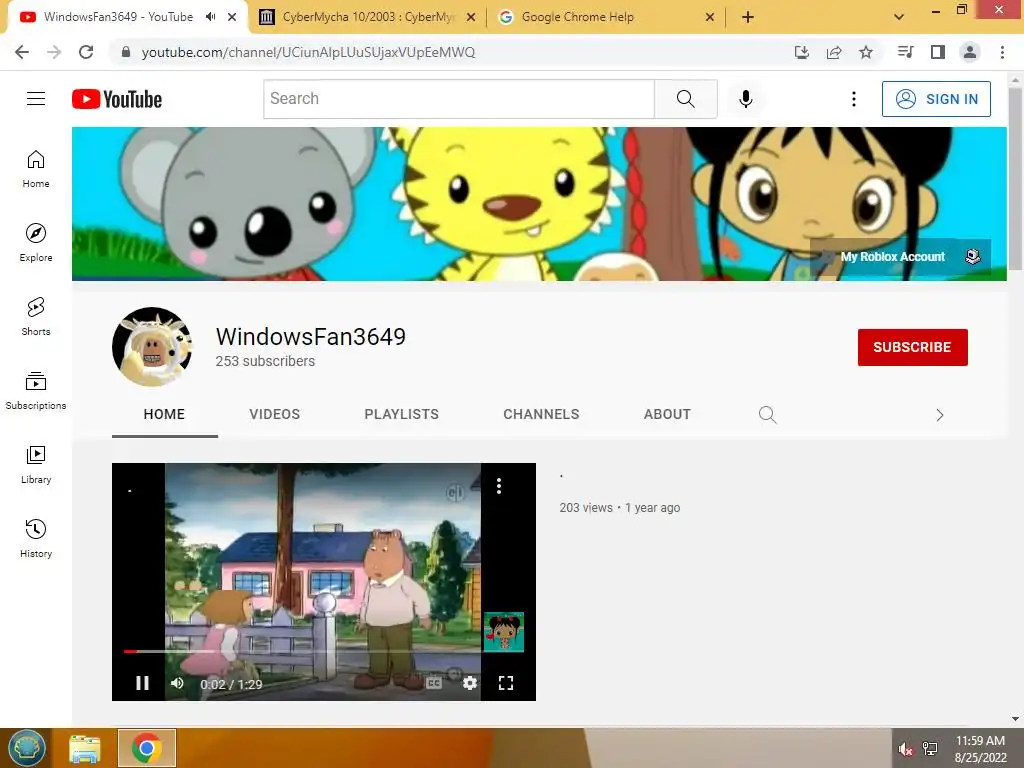Click the SIGN IN button

936,99
